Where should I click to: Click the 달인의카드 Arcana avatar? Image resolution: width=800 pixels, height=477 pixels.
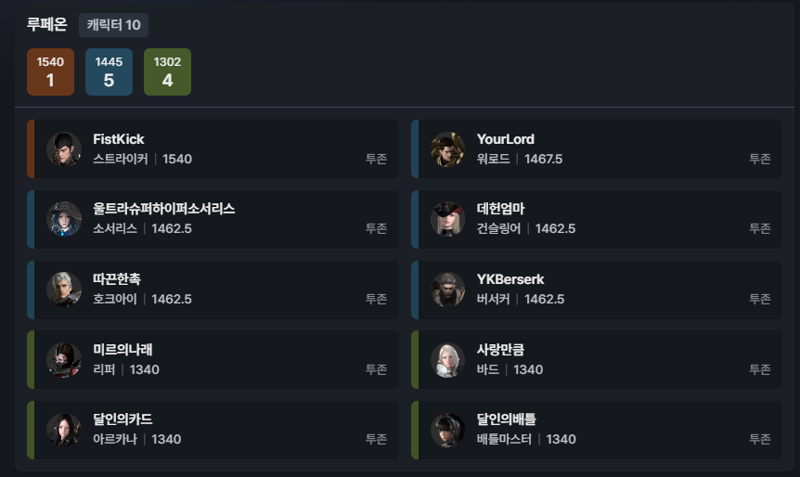pos(64,430)
